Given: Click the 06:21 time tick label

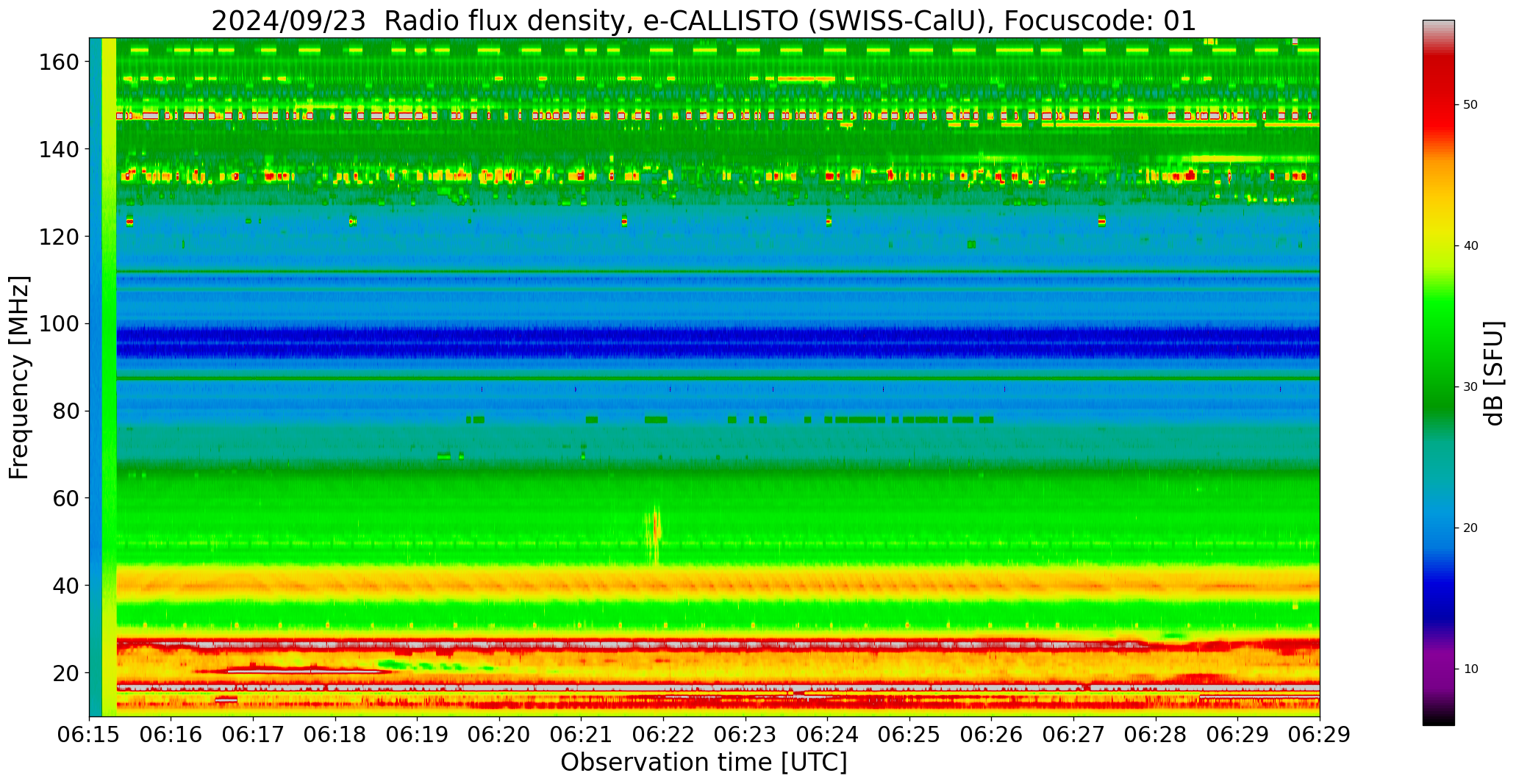Looking at the screenshot, I should coord(582,734).
